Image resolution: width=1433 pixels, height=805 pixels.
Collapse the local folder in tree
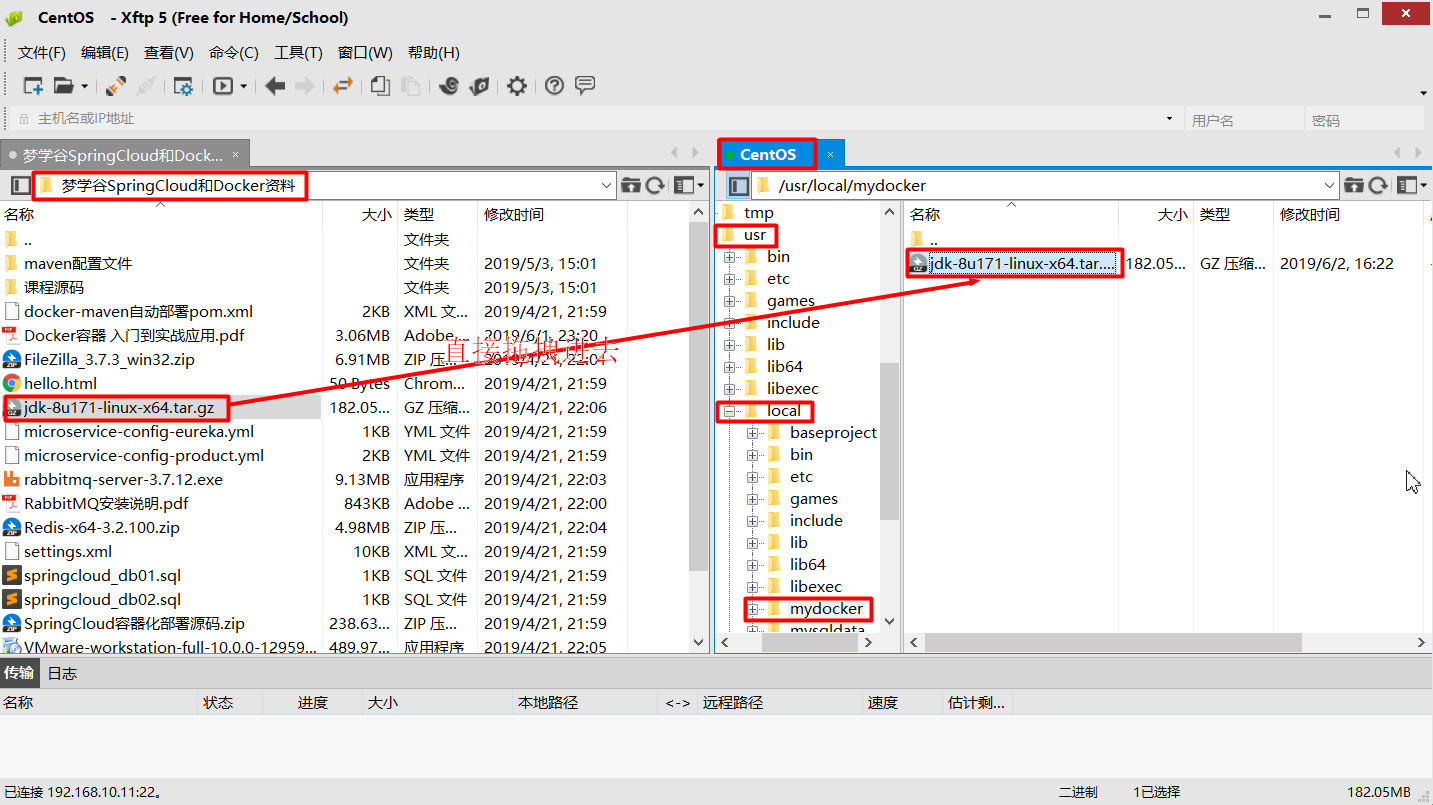click(729, 411)
